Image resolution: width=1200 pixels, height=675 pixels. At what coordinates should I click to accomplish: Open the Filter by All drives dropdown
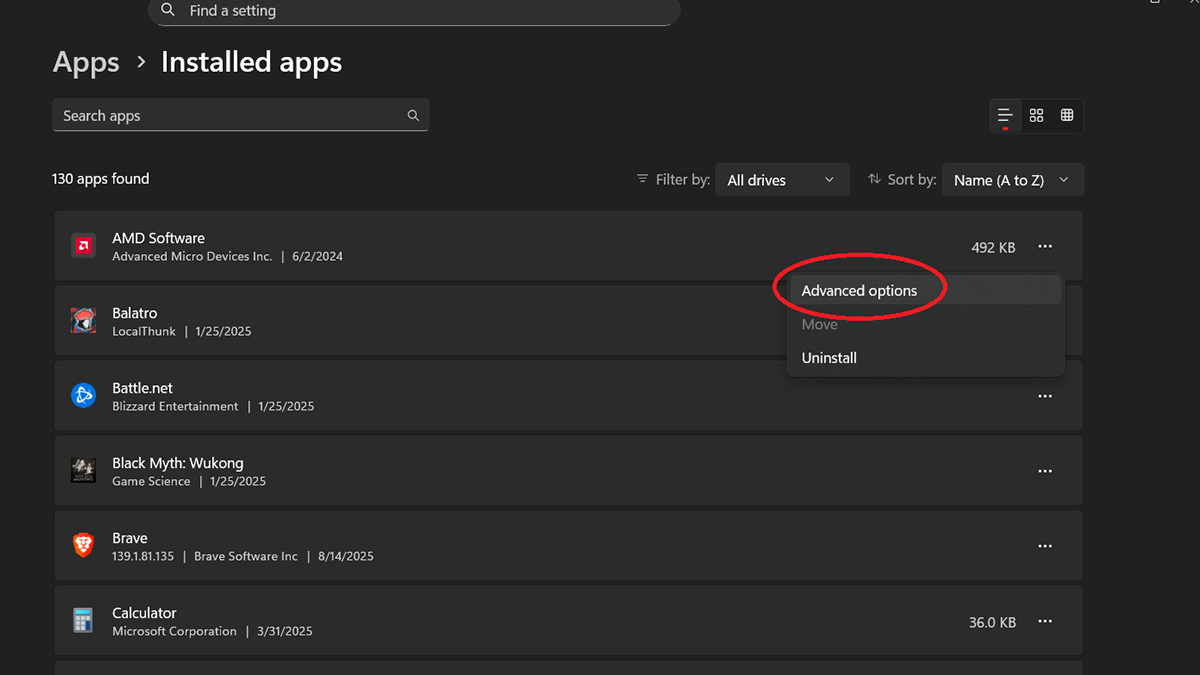[x=782, y=180]
